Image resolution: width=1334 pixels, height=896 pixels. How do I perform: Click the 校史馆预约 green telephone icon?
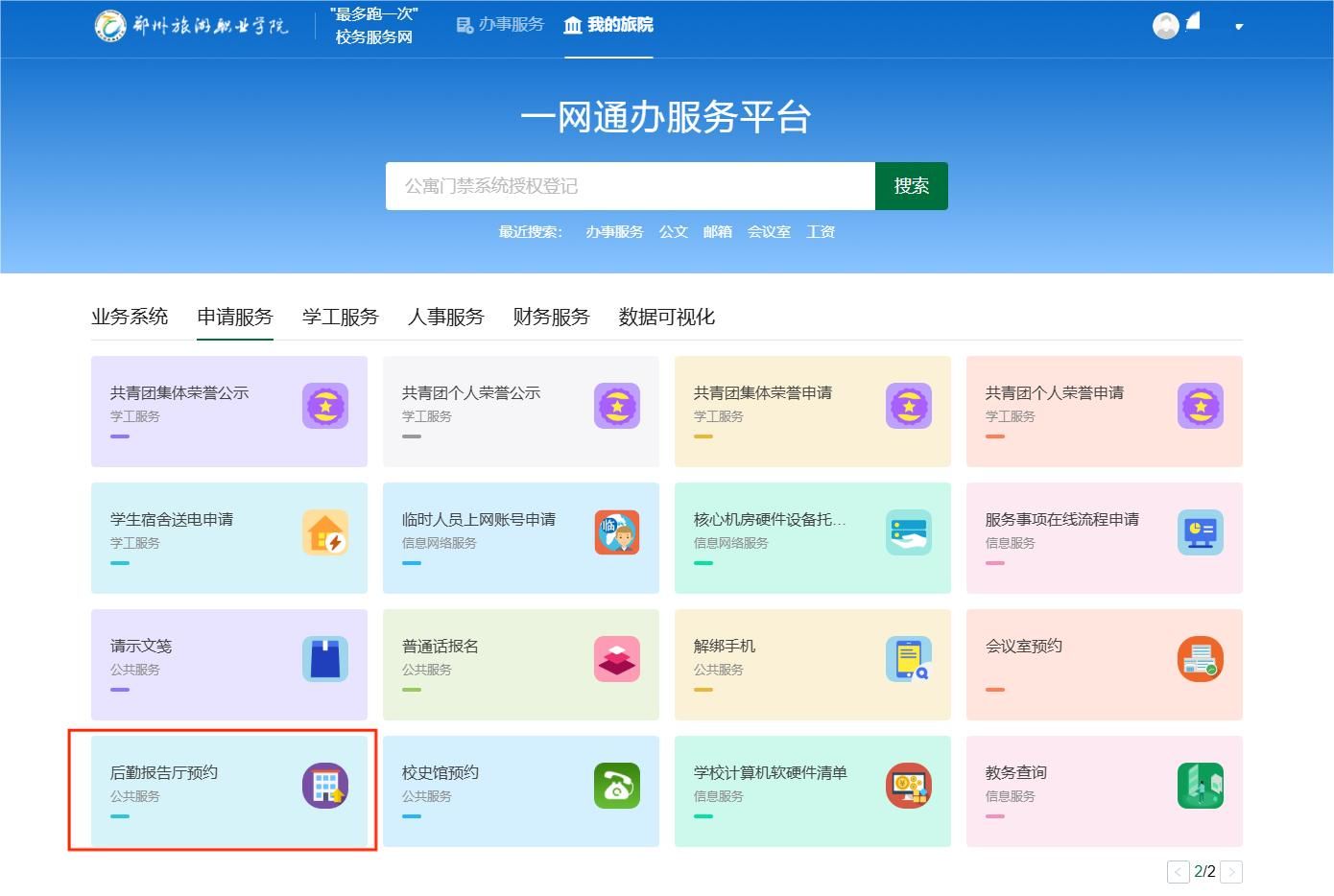tap(616, 786)
